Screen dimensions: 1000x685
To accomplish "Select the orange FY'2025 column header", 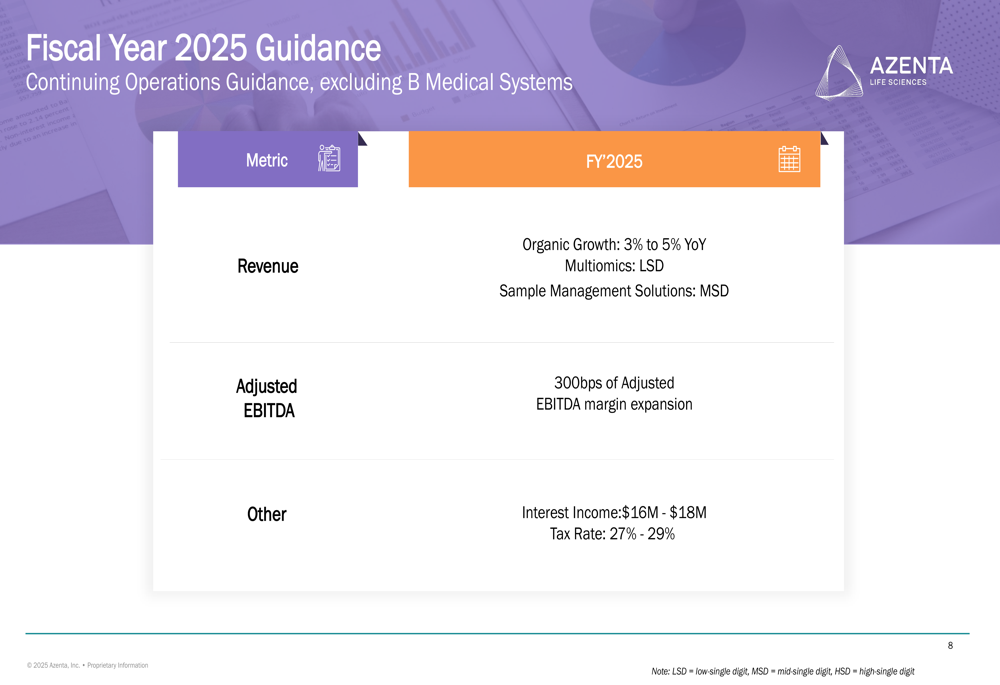I will (x=614, y=160).
